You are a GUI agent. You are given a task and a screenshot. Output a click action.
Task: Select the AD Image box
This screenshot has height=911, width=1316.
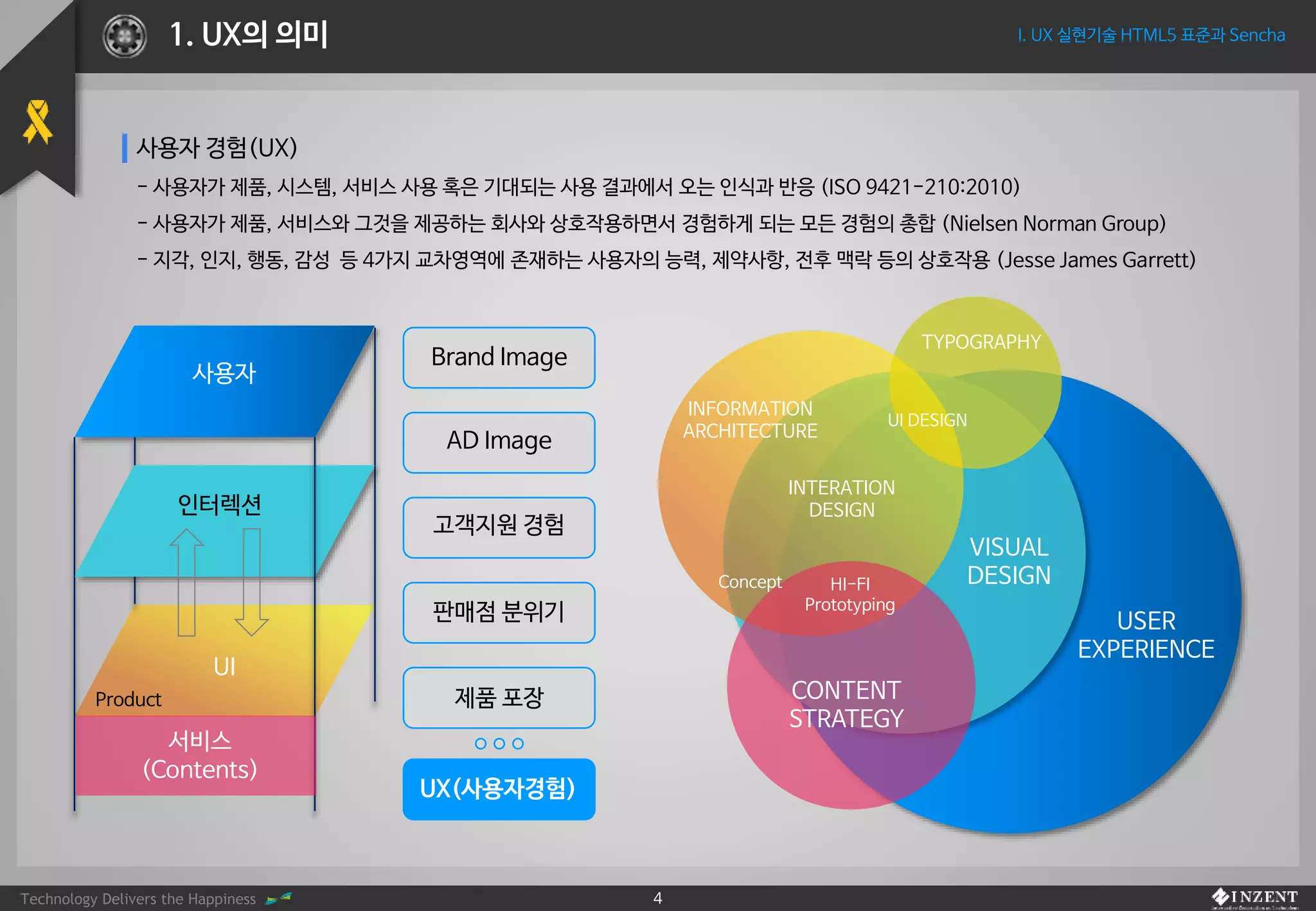(499, 442)
